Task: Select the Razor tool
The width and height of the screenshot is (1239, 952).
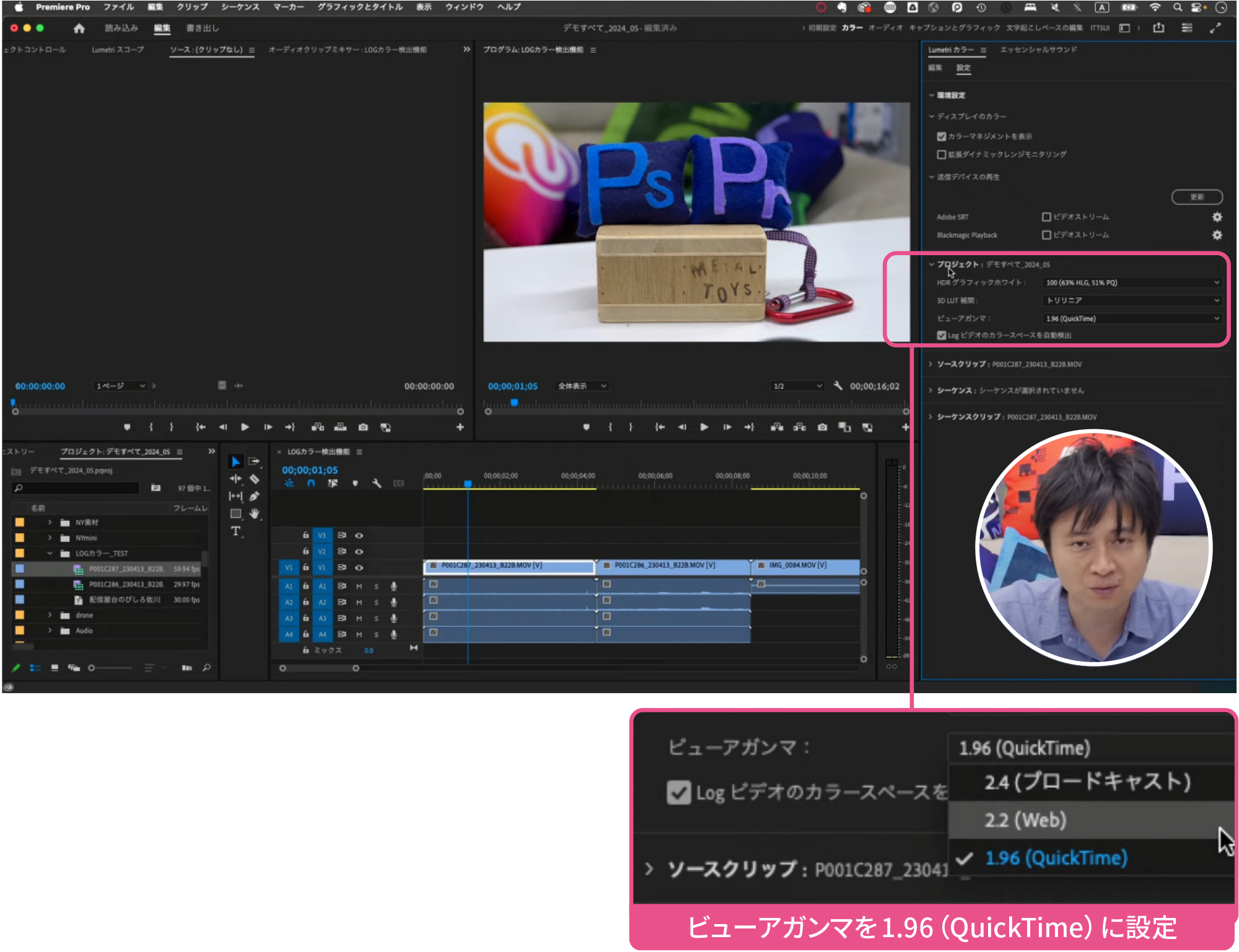Action: [254, 479]
